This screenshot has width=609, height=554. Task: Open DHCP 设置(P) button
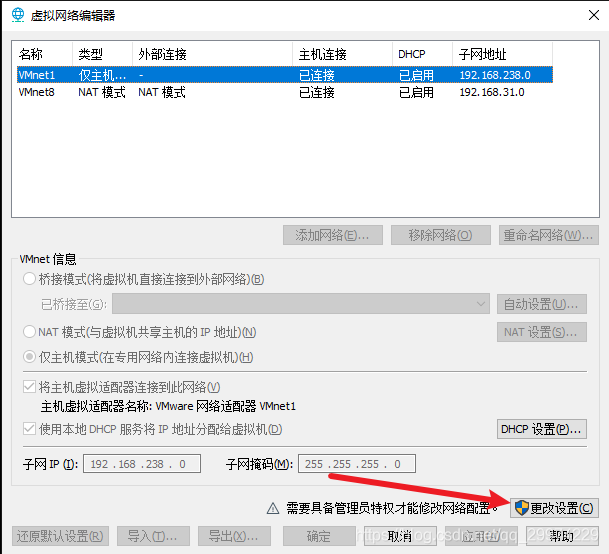(x=542, y=429)
